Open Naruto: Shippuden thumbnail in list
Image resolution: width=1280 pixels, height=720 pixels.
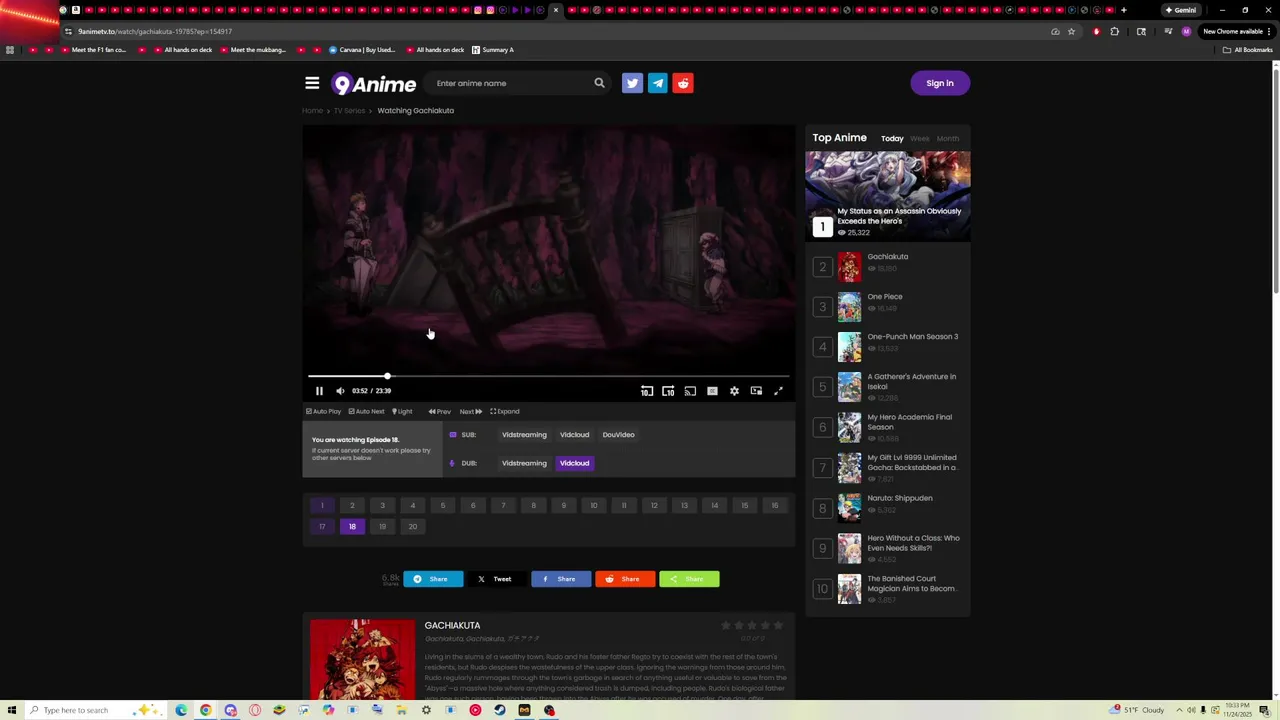pos(849,508)
